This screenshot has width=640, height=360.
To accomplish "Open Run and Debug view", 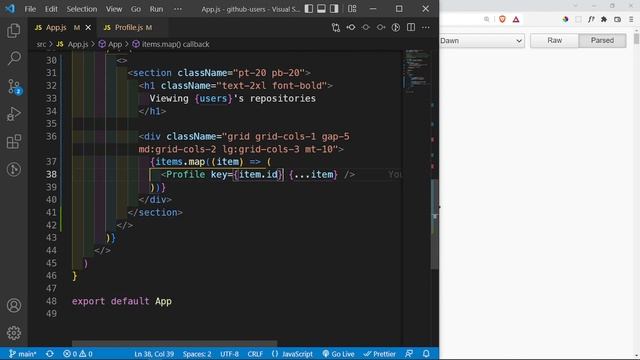I will click(x=13, y=114).
